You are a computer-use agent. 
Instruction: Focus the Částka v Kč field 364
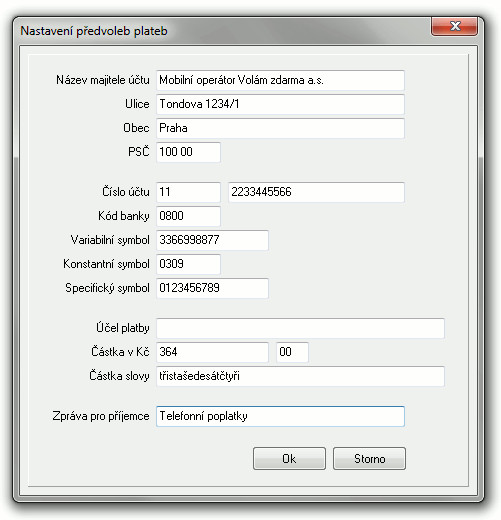212,352
